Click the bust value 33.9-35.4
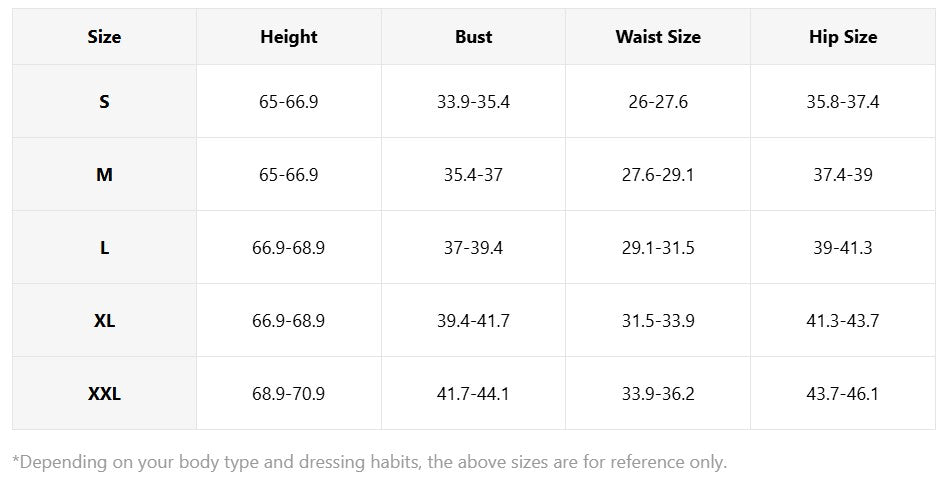945x478 pixels. coord(473,102)
